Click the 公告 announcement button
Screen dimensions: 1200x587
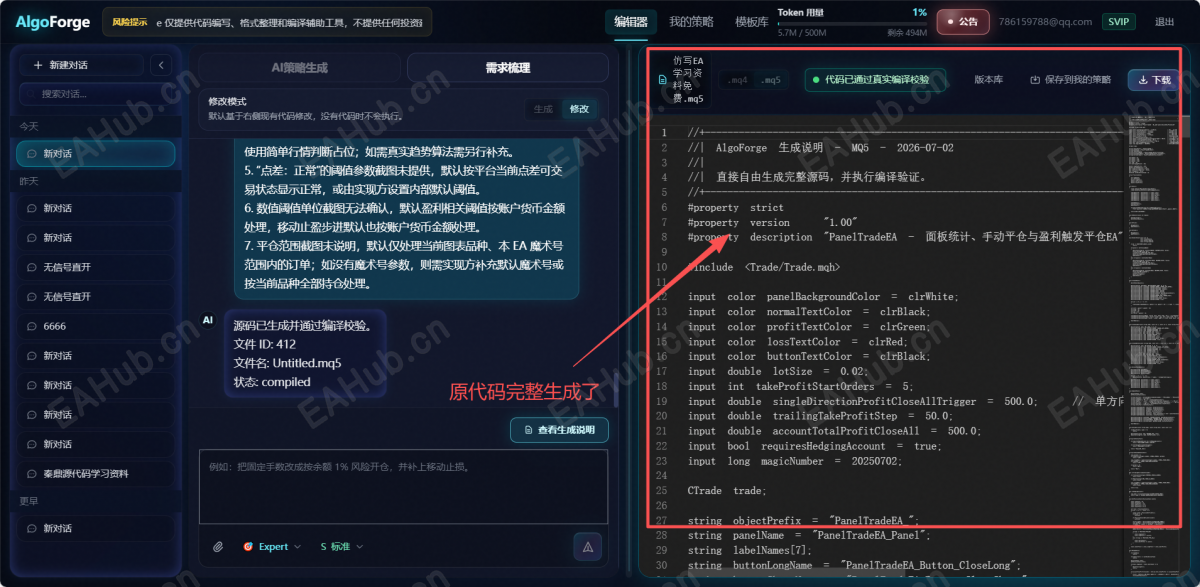tap(963, 22)
